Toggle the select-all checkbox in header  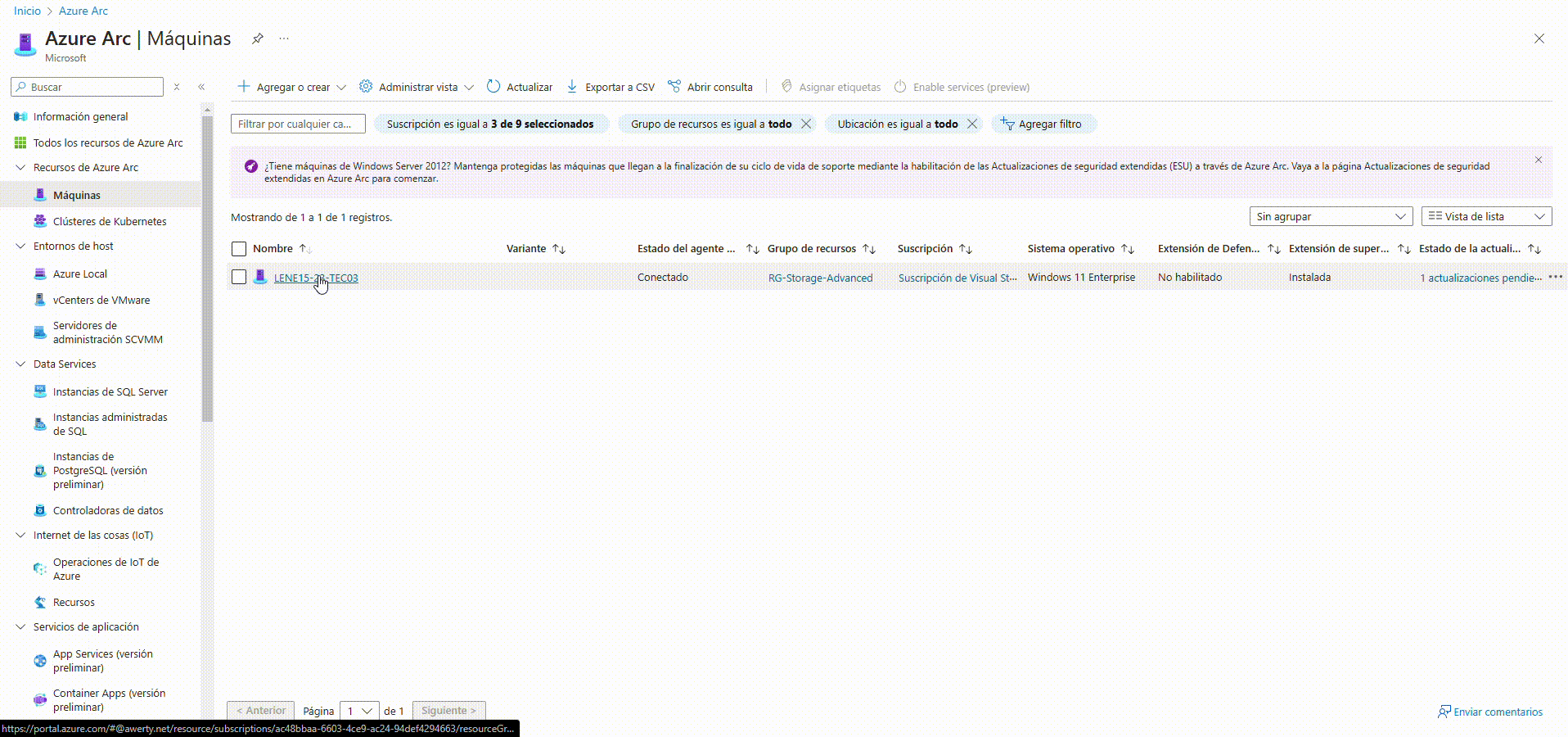click(239, 249)
